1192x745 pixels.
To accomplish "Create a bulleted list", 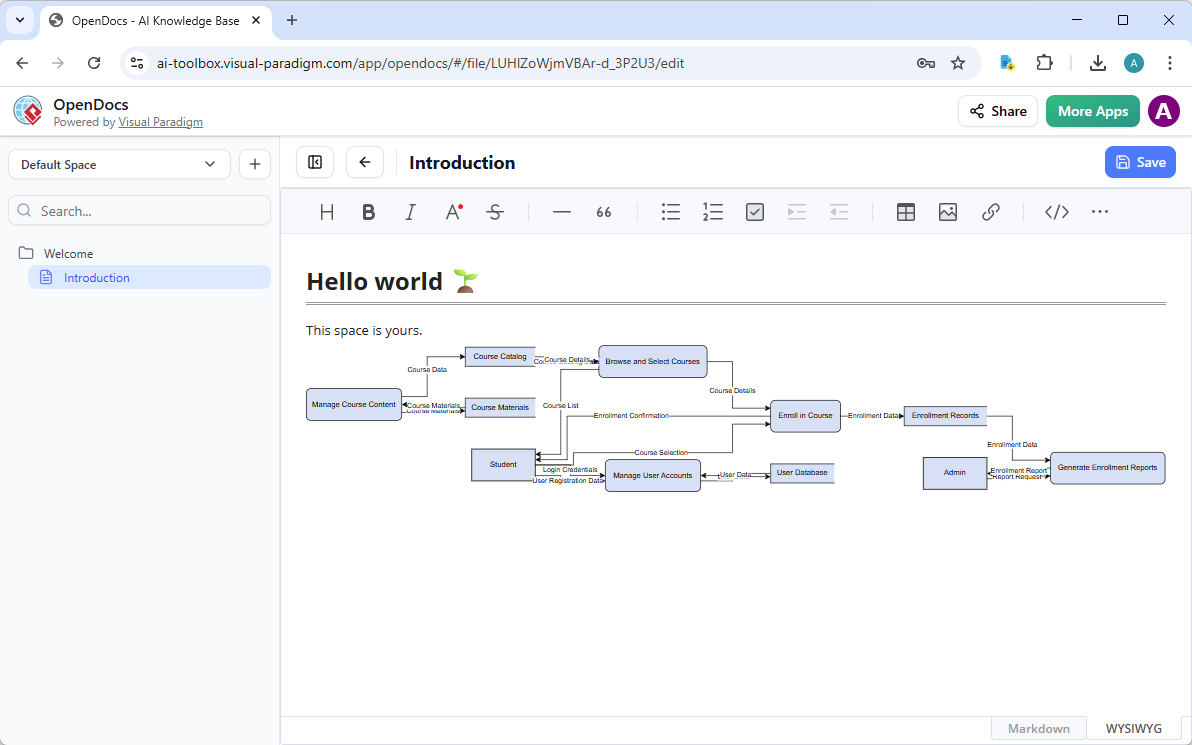I will [670, 211].
